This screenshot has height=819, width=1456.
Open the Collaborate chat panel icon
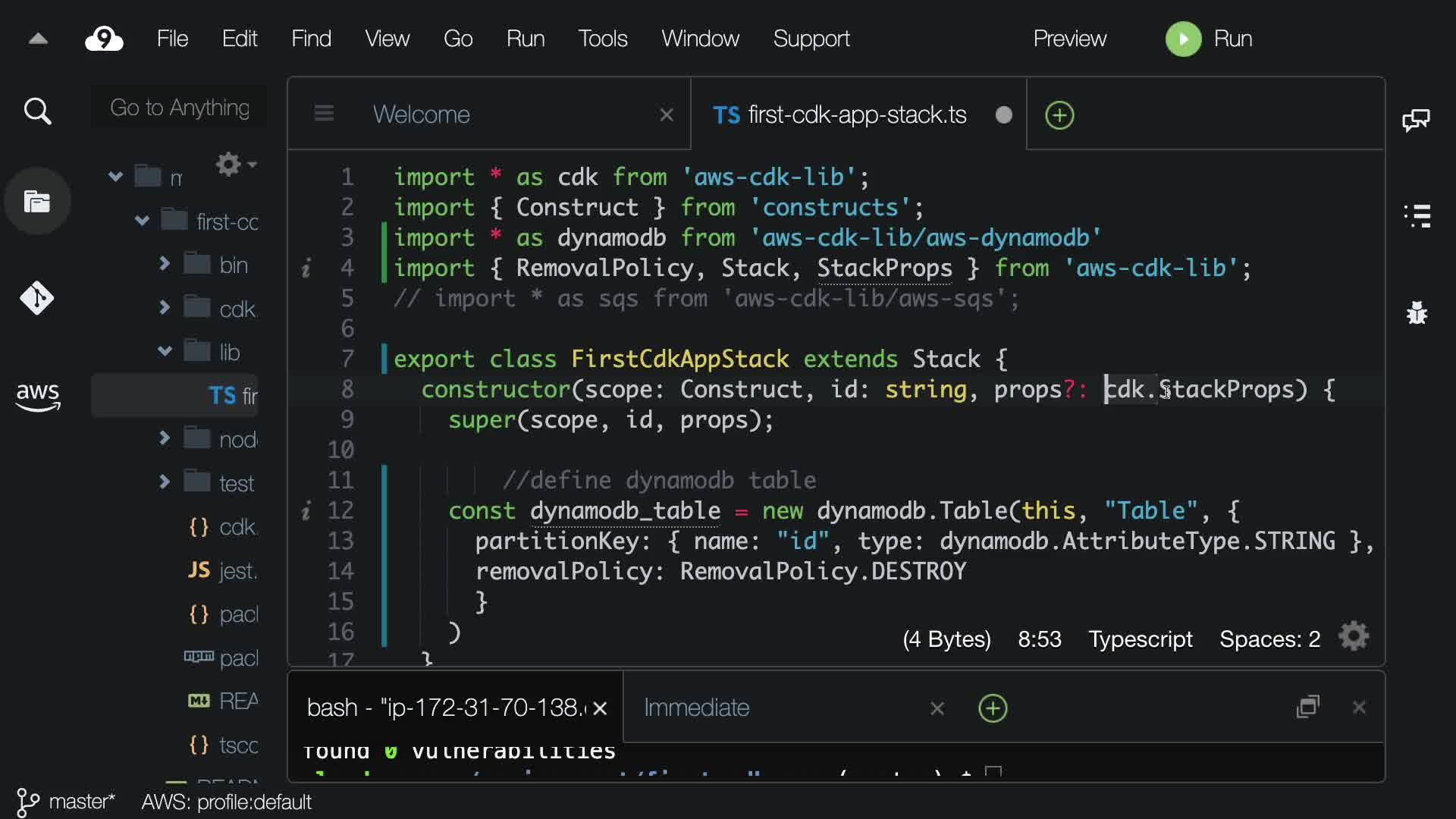1416,120
